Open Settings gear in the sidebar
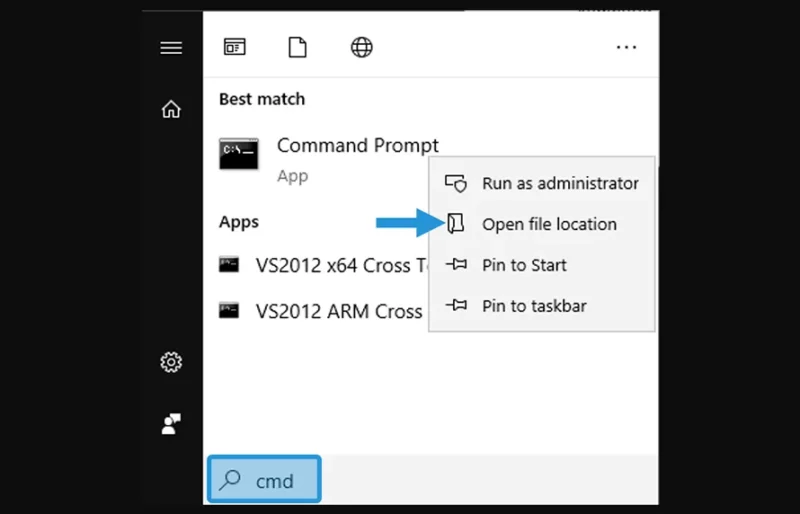The width and height of the screenshot is (800, 514). (171, 362)
